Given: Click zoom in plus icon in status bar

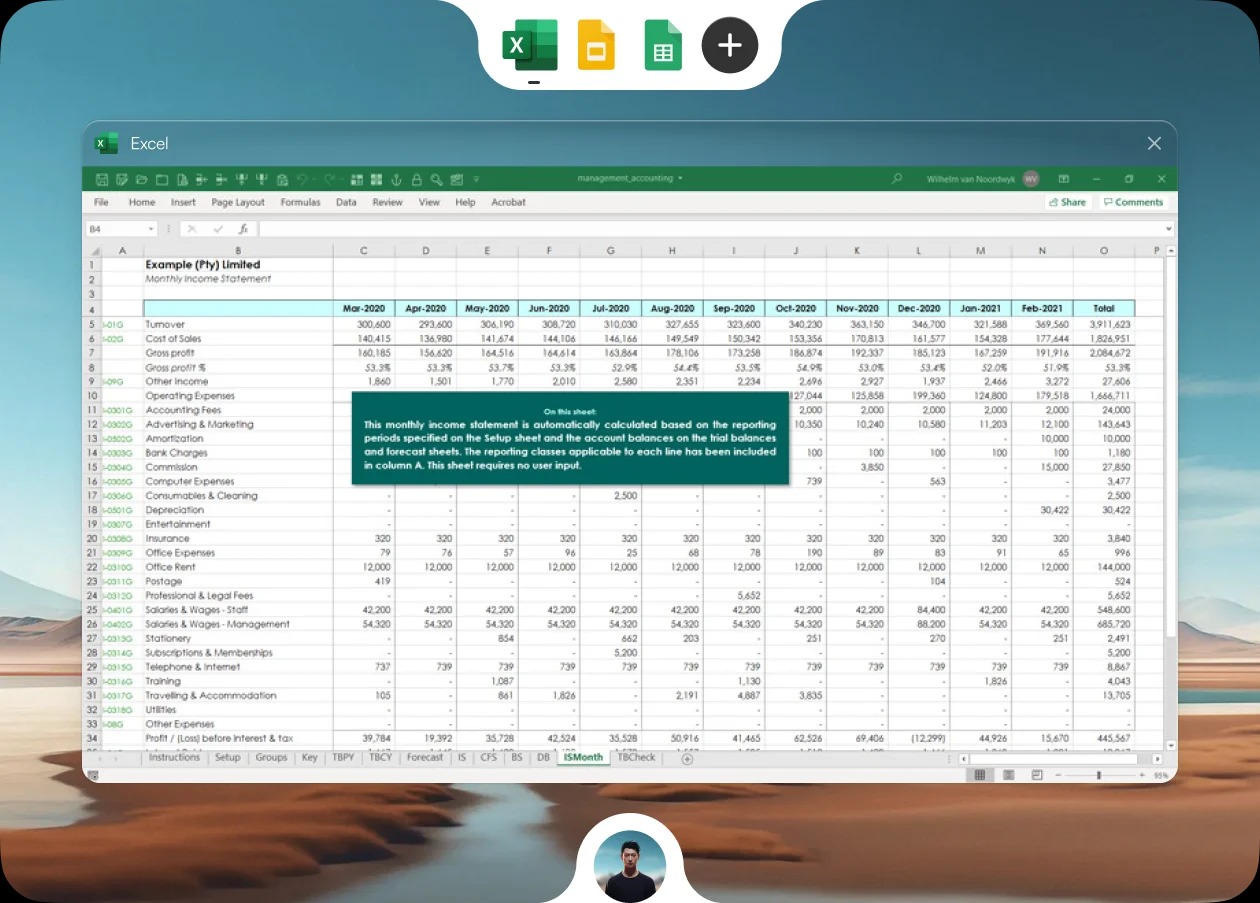Looking at the screenshot, I should coord(1142,775).
